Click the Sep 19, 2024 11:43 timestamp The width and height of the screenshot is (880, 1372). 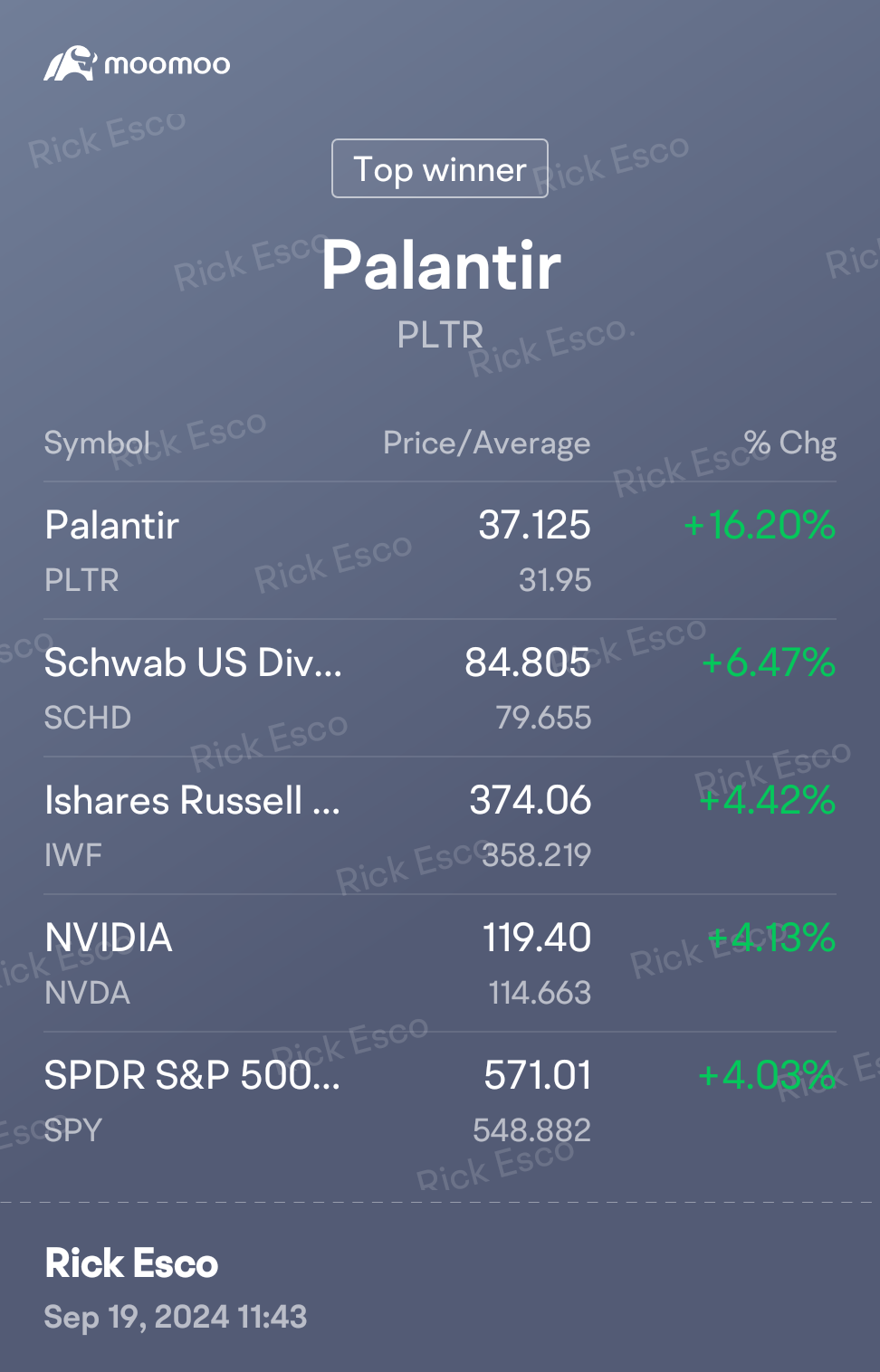[x=176, y=1317]
